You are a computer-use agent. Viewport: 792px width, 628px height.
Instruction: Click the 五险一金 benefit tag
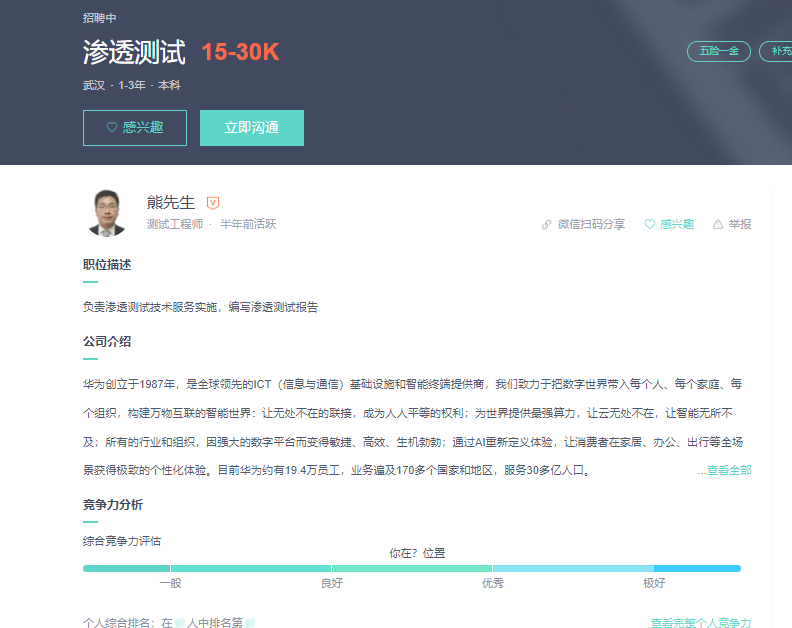tap(719, 51)
